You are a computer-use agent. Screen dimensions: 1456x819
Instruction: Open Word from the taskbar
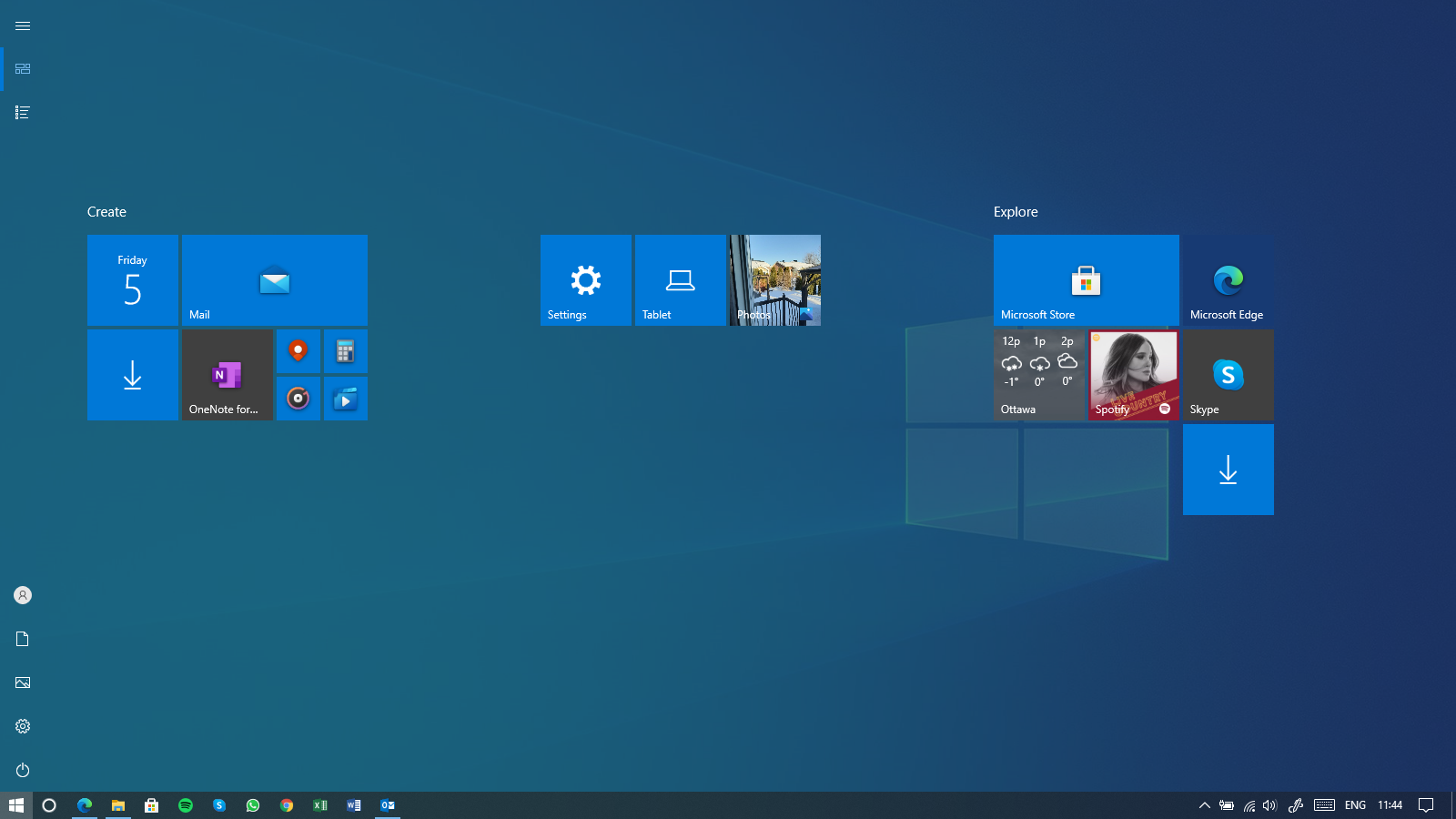(x=354, y=805)
